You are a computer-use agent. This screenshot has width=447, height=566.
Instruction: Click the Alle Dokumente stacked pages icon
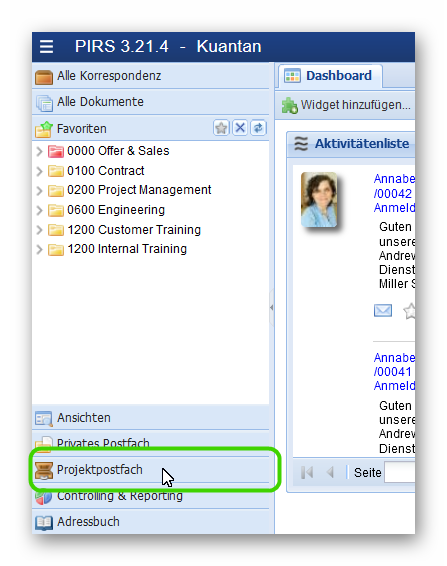pos(44,103)
